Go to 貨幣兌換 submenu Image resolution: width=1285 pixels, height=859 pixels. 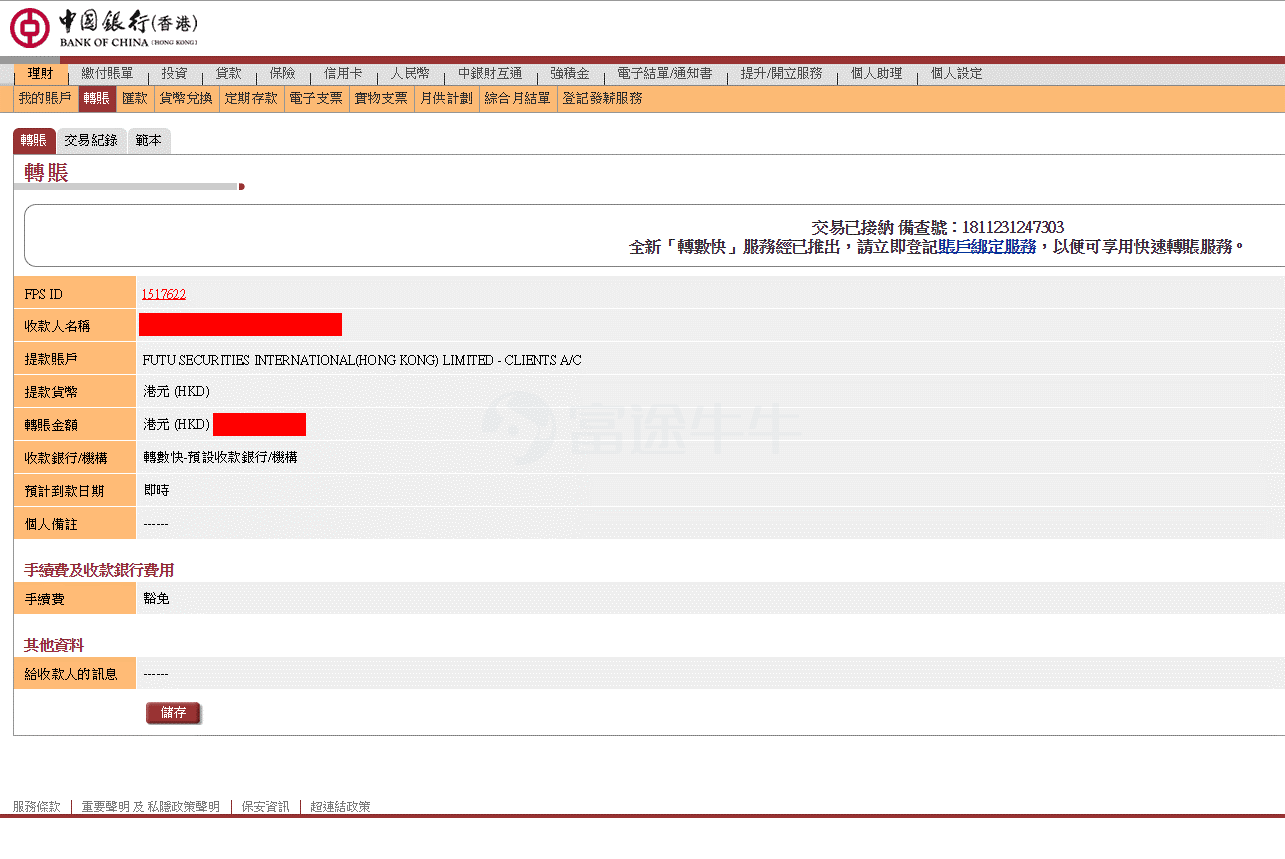pos(186,98)
